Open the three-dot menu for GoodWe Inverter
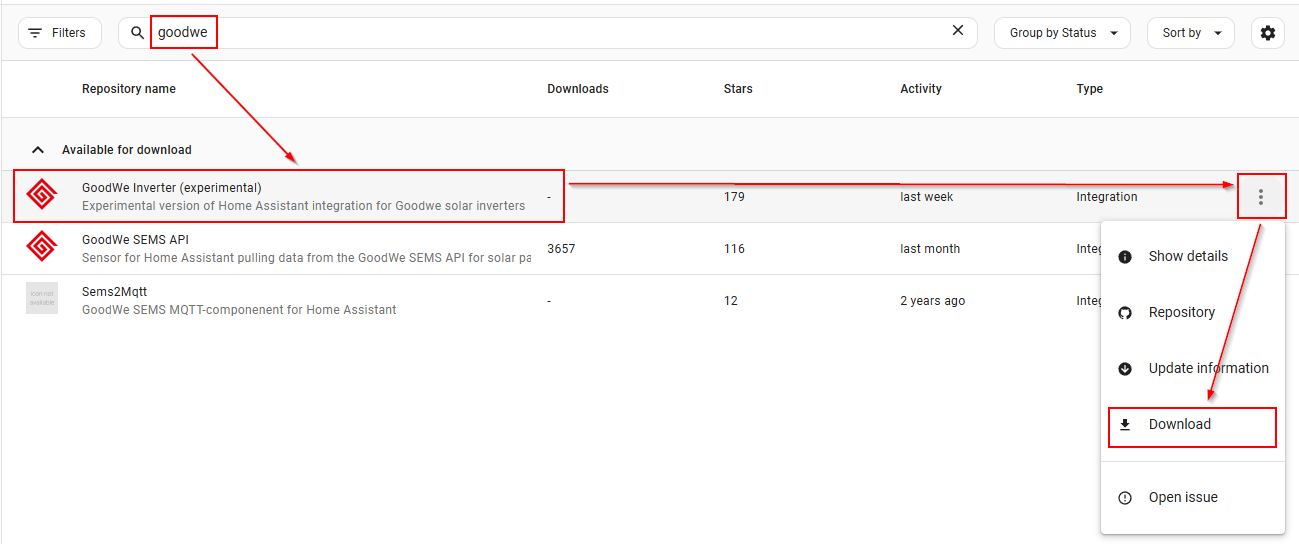 pos(1261,197)
